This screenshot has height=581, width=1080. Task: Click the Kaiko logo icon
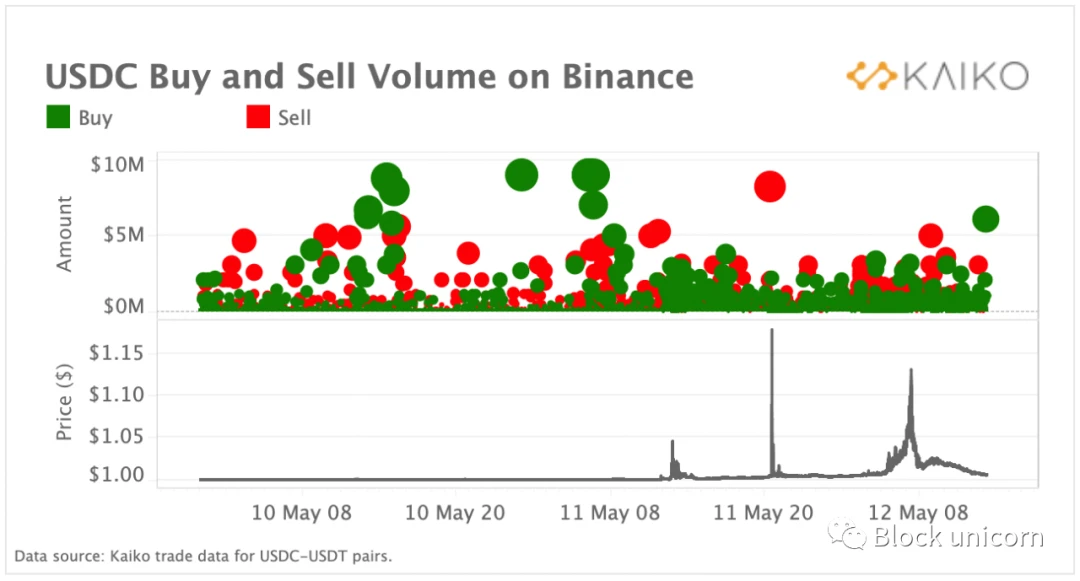point(871,76)
